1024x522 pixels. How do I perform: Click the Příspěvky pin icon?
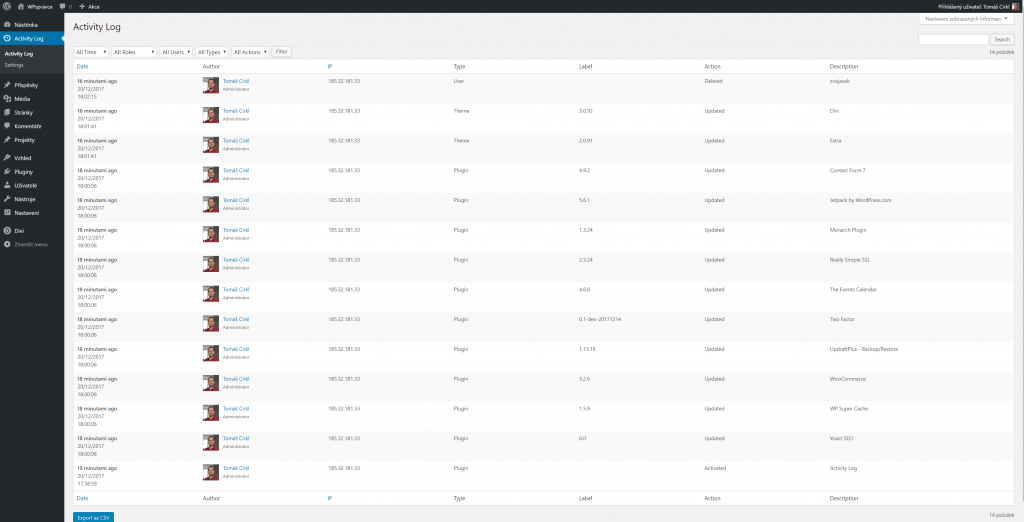coord(7,86)
